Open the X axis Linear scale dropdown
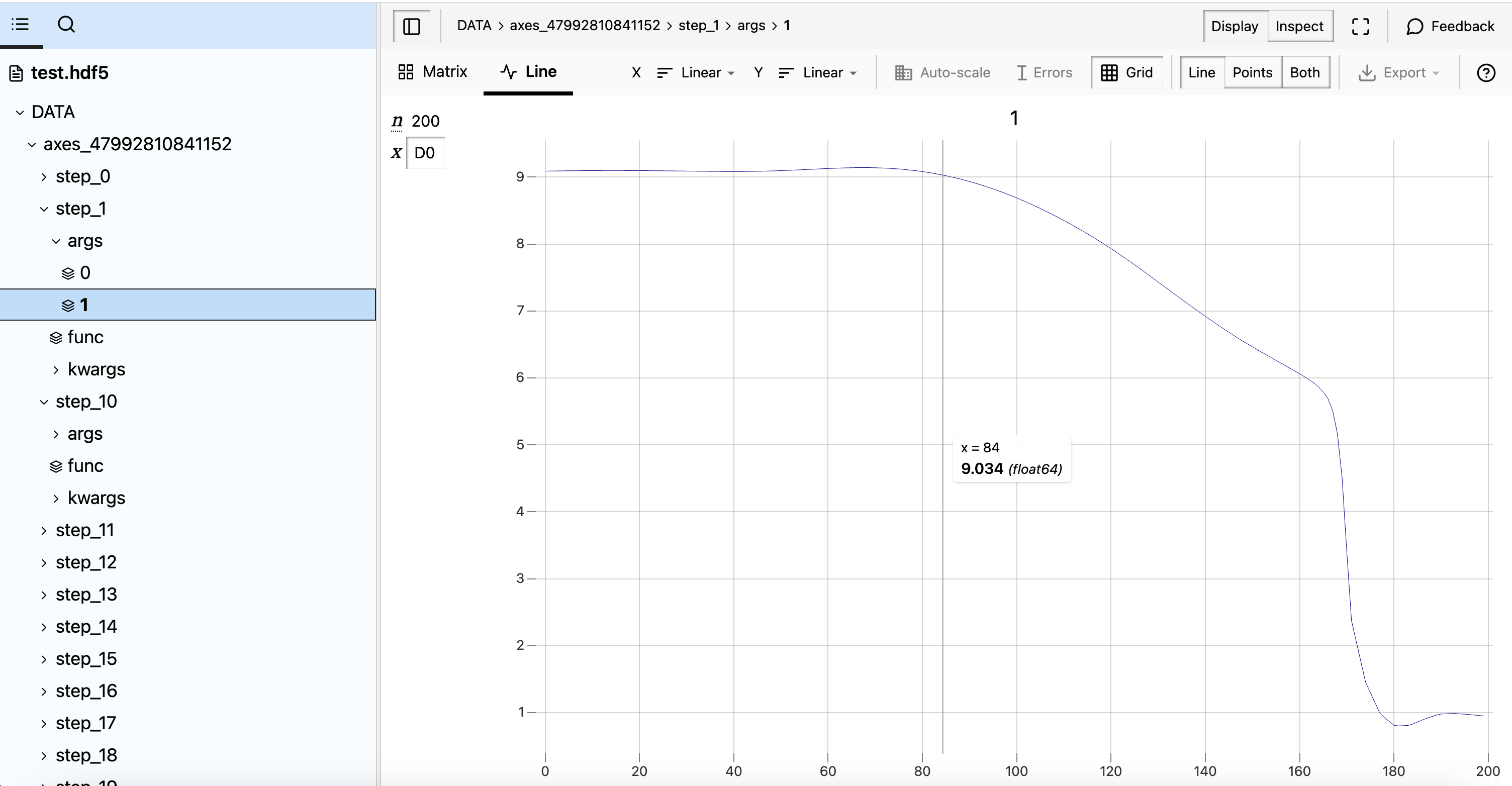This screenshot has height=786, width=1512. click(x=696, y=73)
